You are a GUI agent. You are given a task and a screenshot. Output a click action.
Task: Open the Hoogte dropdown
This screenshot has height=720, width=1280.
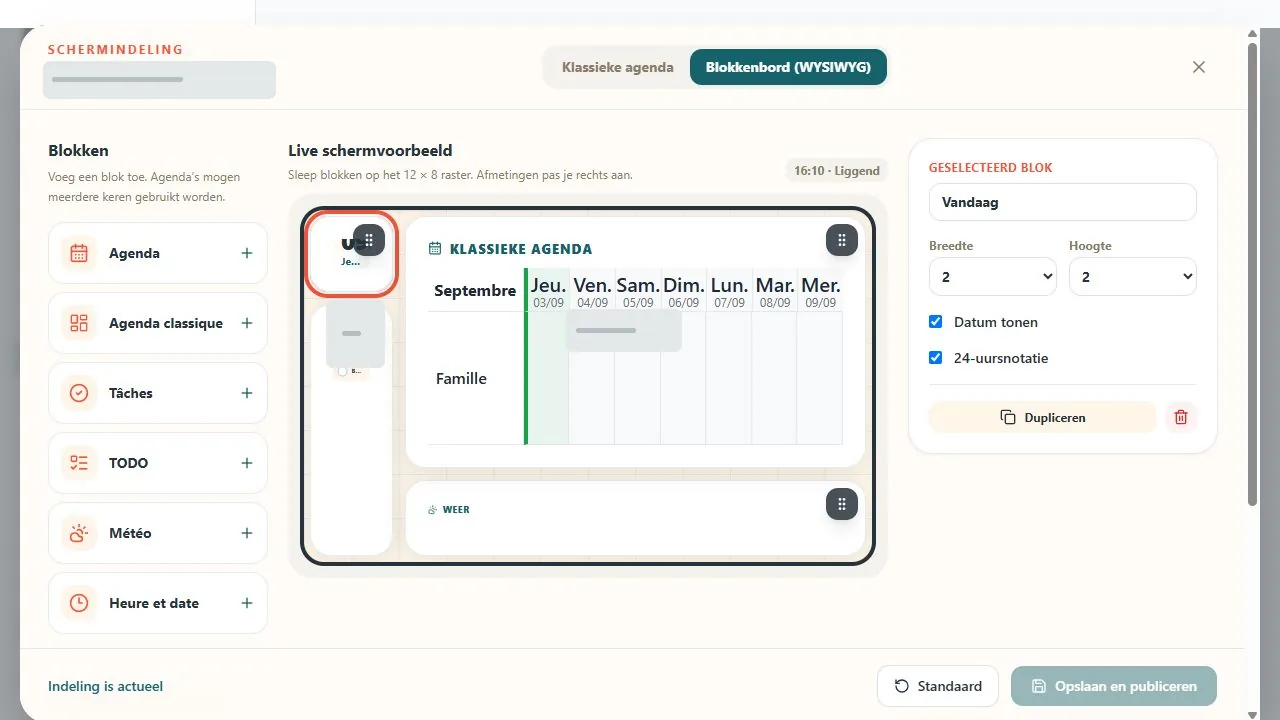click(1133, 277)
